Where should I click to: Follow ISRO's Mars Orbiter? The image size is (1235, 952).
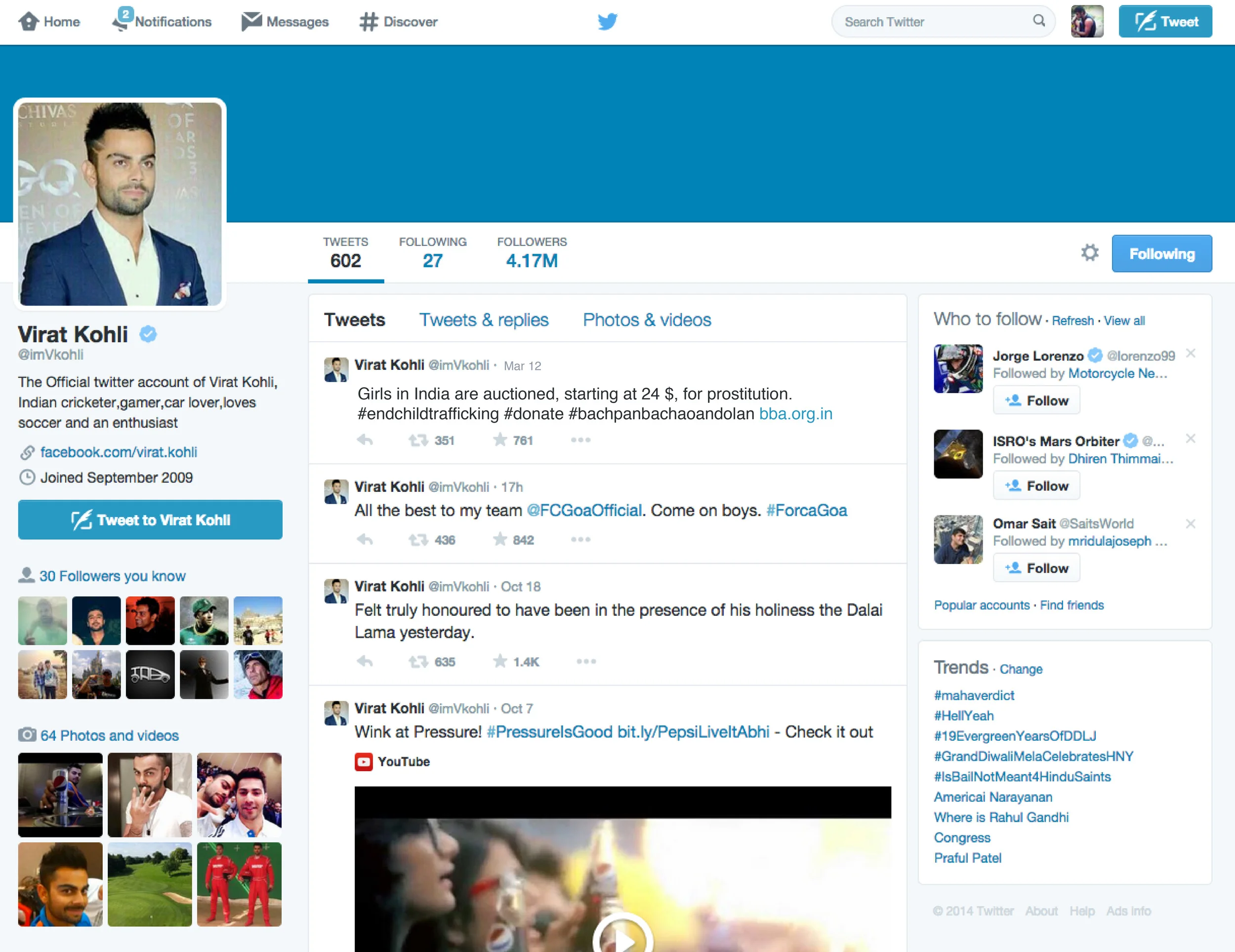pyautogui.click(x=1036, y=485)
